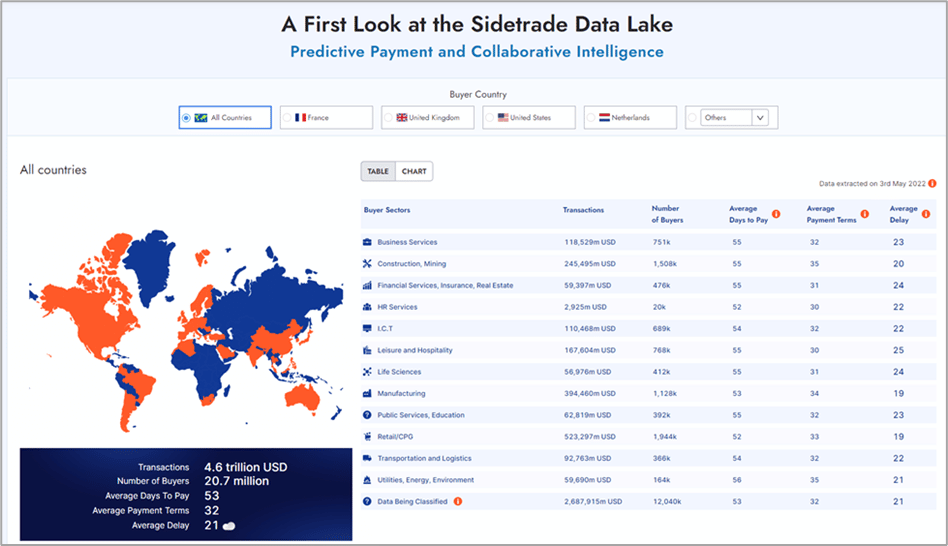
Task: Click the cloud icon beside Average Delay 21
Action: (x=229, y=526)
